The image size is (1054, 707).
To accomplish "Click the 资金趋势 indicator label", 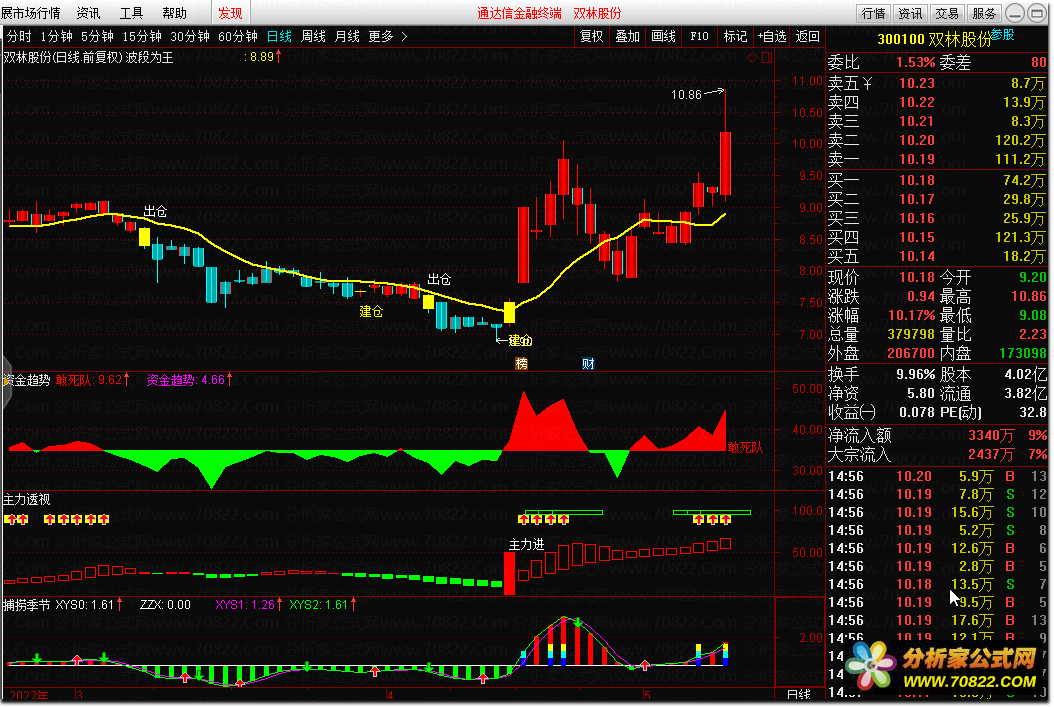I will coord(27,380).
